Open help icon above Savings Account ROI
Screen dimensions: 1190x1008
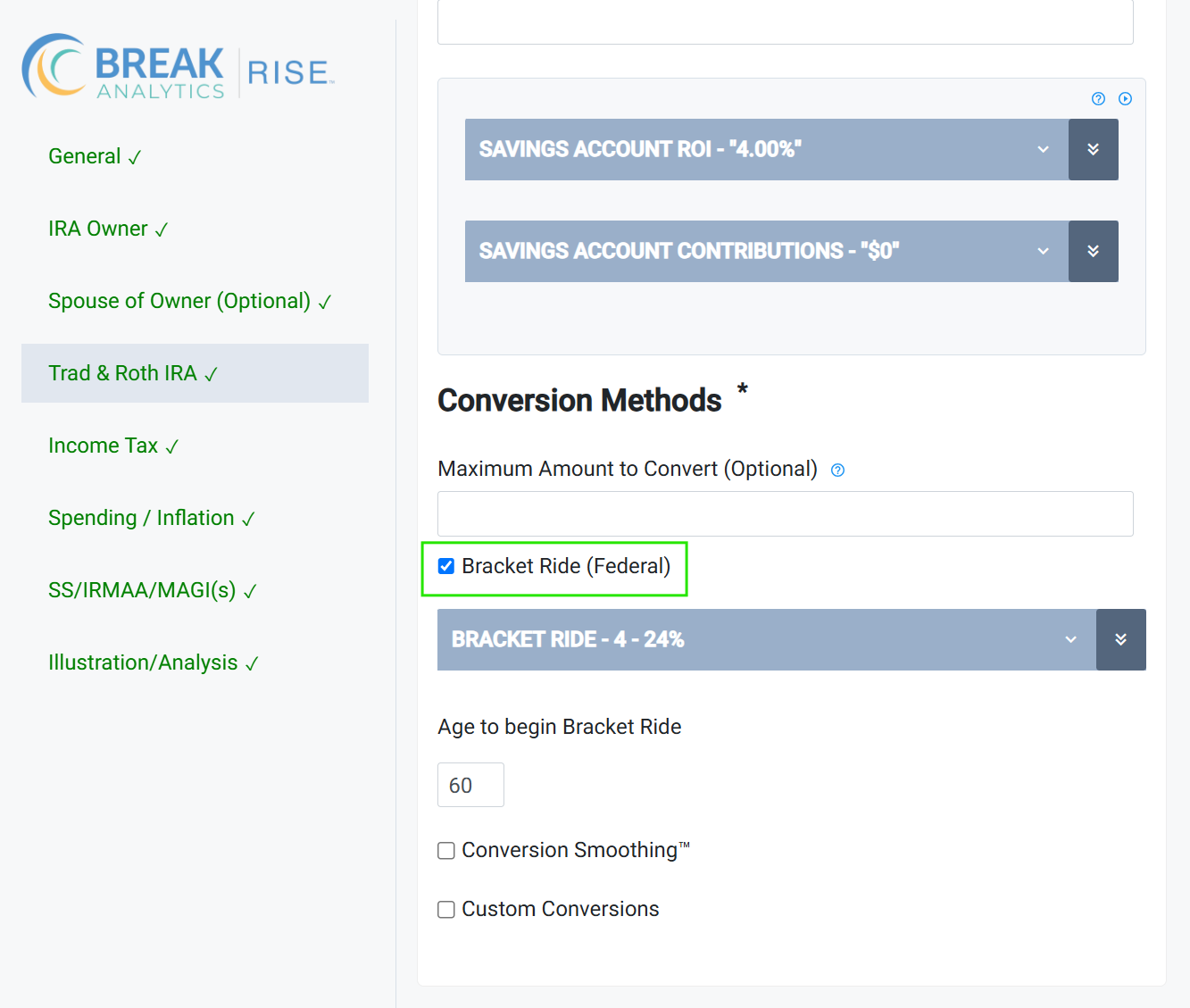pyautogui.click(x=1099, y=99)
